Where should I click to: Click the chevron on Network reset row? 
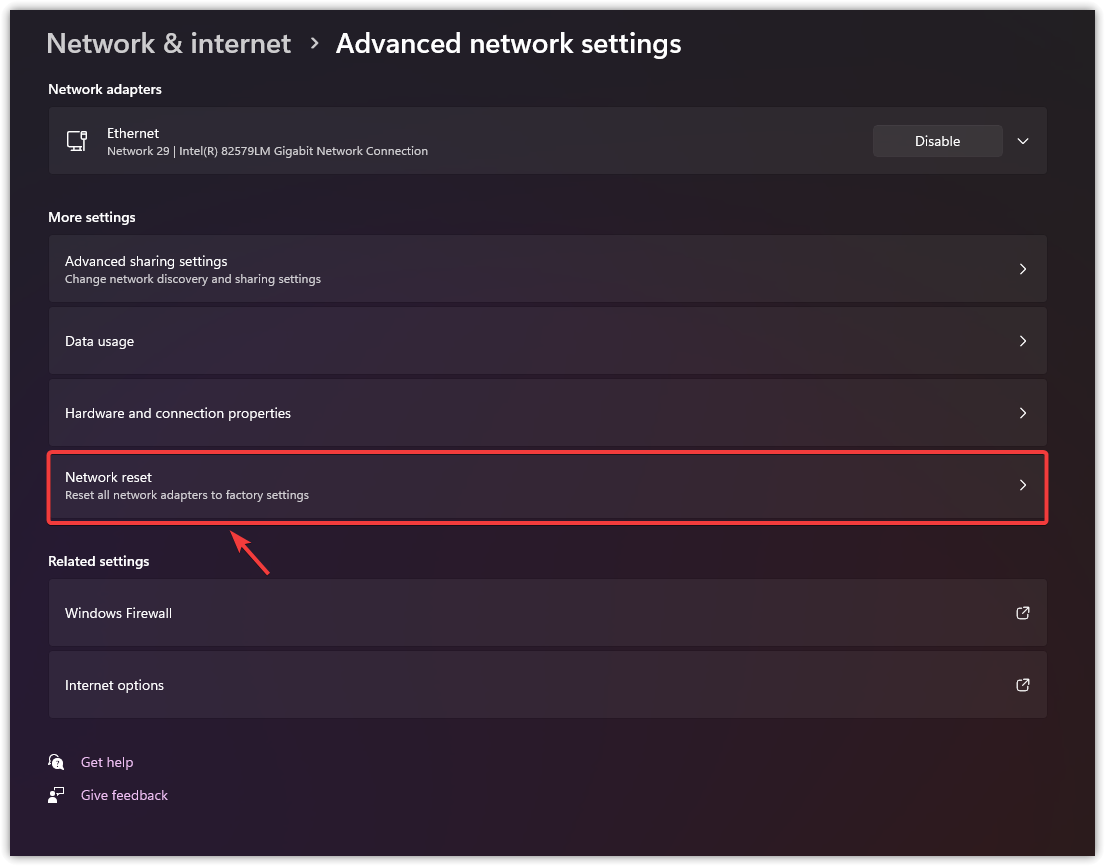(1022, 485)
